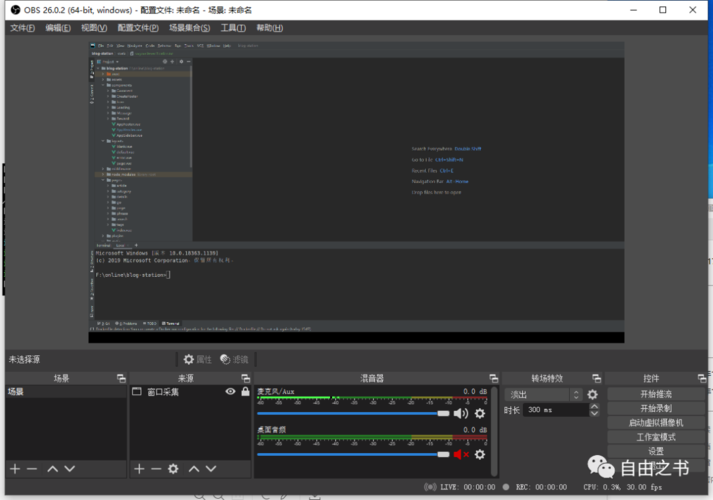This screenshot has width=713, height=500.
Task: Move source up with the up arrow
Action: coord(194,469)
